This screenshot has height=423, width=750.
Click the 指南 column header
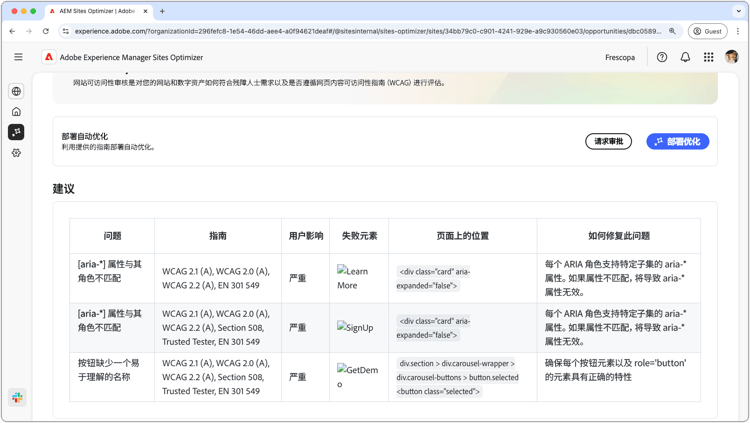click(218, 236)
